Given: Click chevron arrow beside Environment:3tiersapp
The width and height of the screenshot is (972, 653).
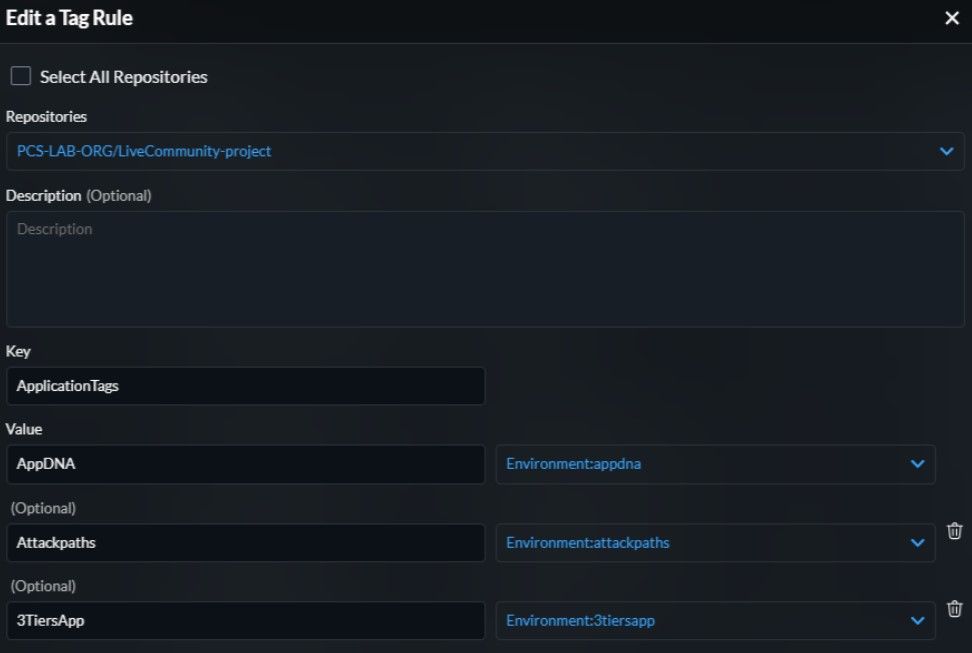Looking at the screenshot, I should coord(917,621).
